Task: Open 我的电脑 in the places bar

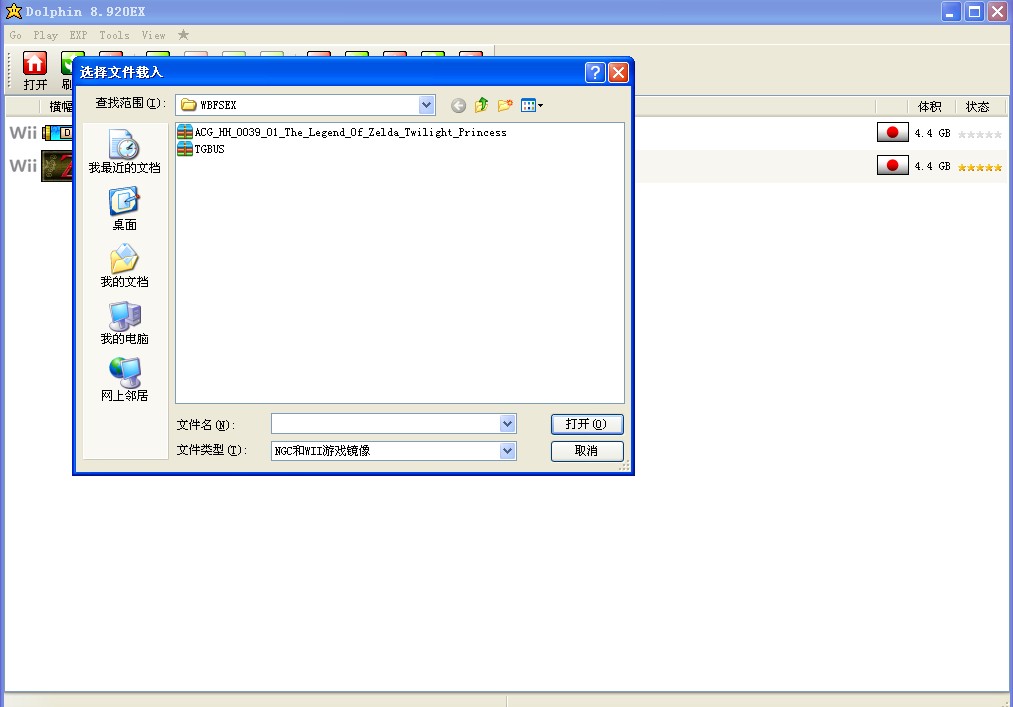Action: (x=125, y=322)
